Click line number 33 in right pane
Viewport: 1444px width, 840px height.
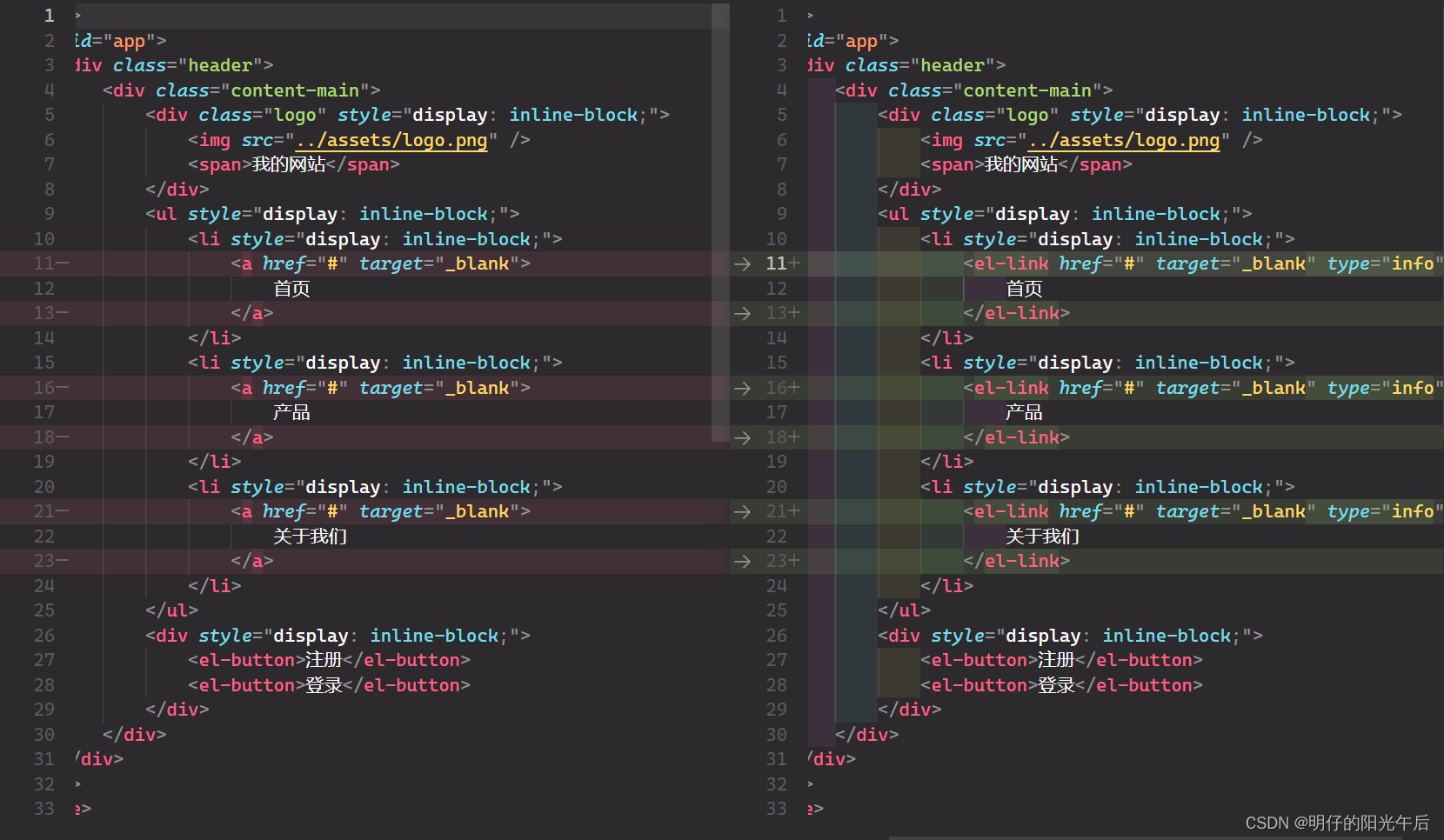pos(777,809)
